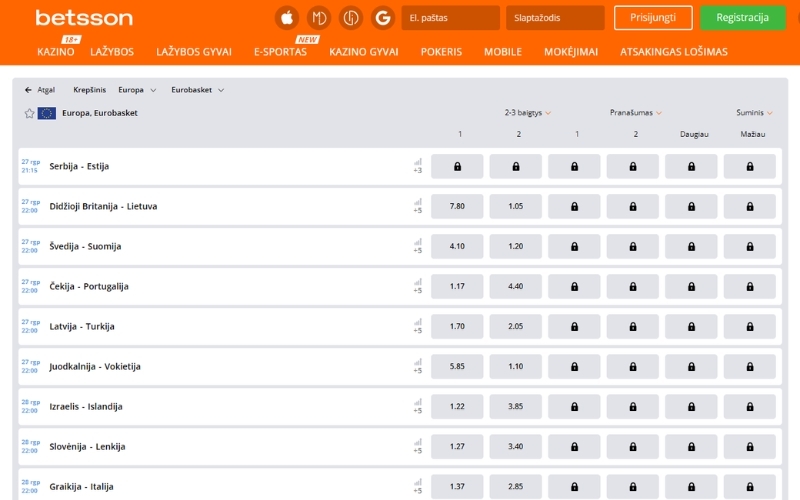Sign in with Google icon
800x500 pixels.
[x=383, y=18]
